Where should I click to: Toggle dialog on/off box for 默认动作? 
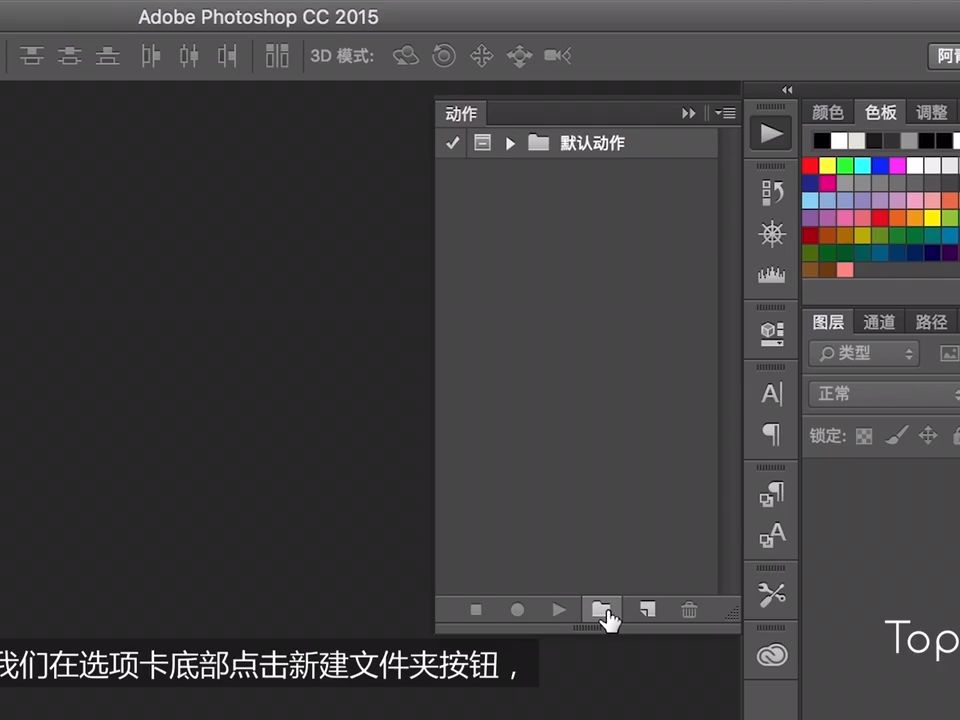tap(482, 143)
